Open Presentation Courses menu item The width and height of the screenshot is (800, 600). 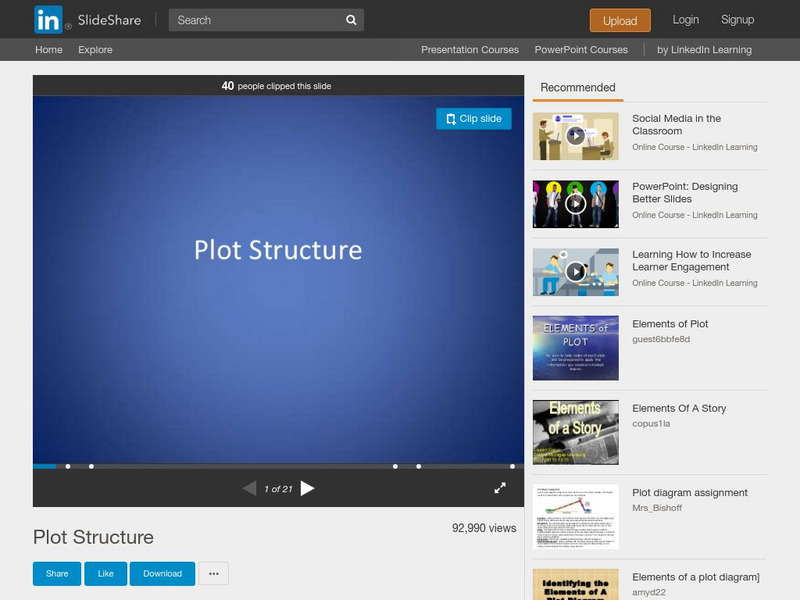[470, 49]
